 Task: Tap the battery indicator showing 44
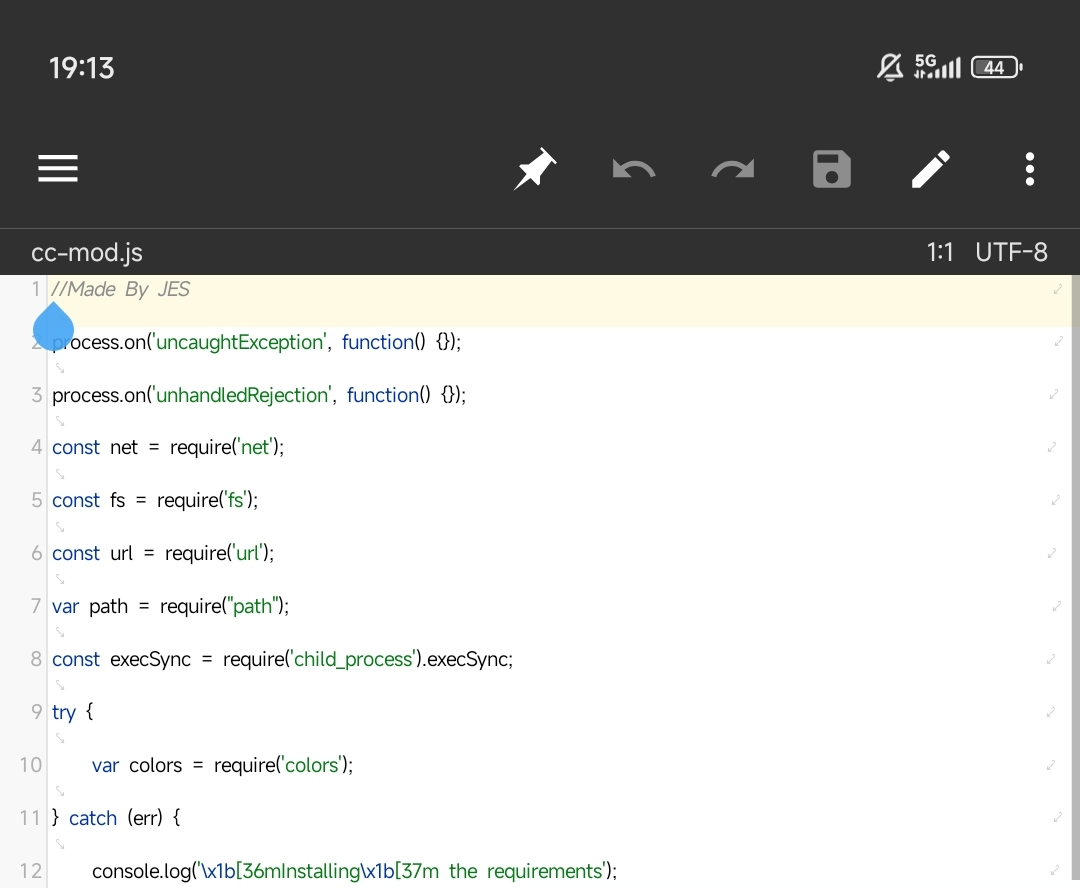tap(996, 67)
